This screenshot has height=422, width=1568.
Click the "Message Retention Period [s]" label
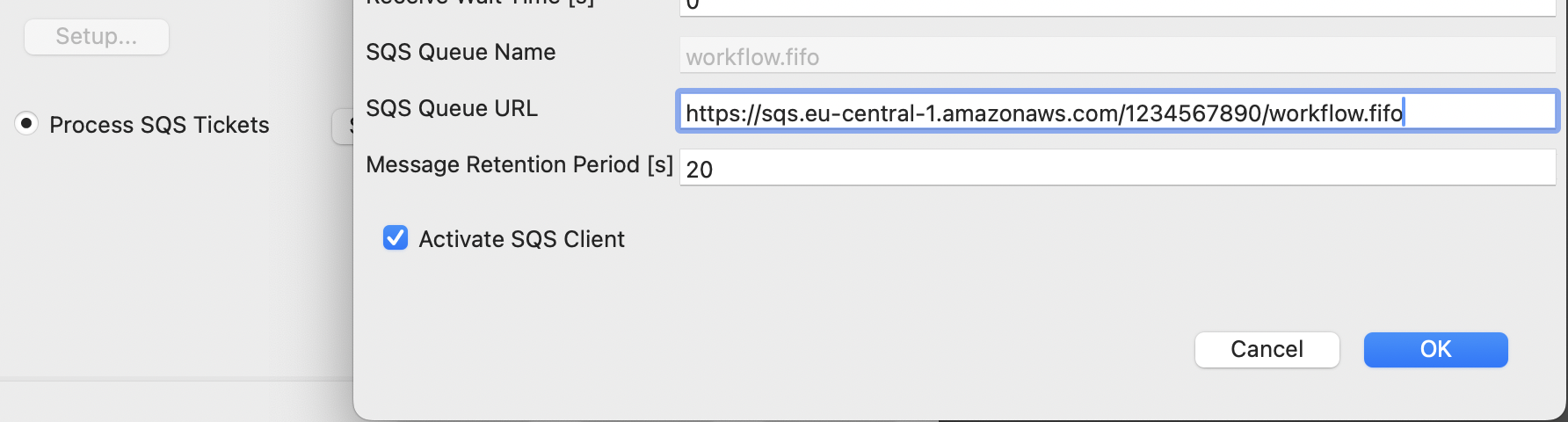pyautogui.click(x=519, y=164)
